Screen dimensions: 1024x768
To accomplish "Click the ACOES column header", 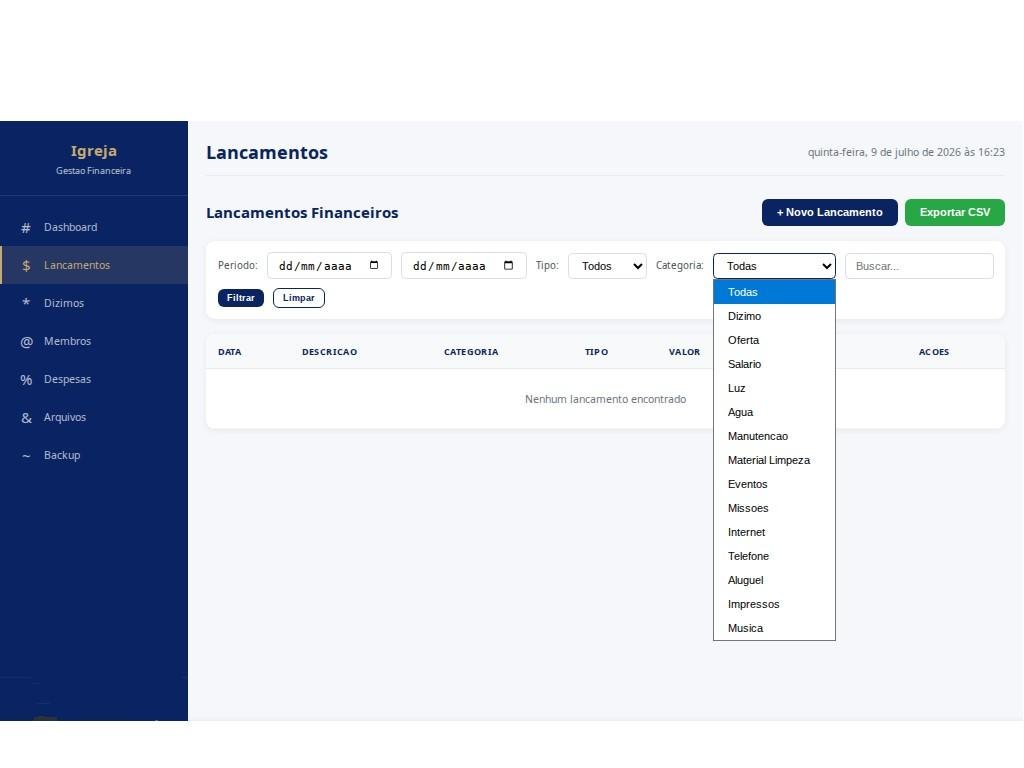I will click(x=934, y=352).
